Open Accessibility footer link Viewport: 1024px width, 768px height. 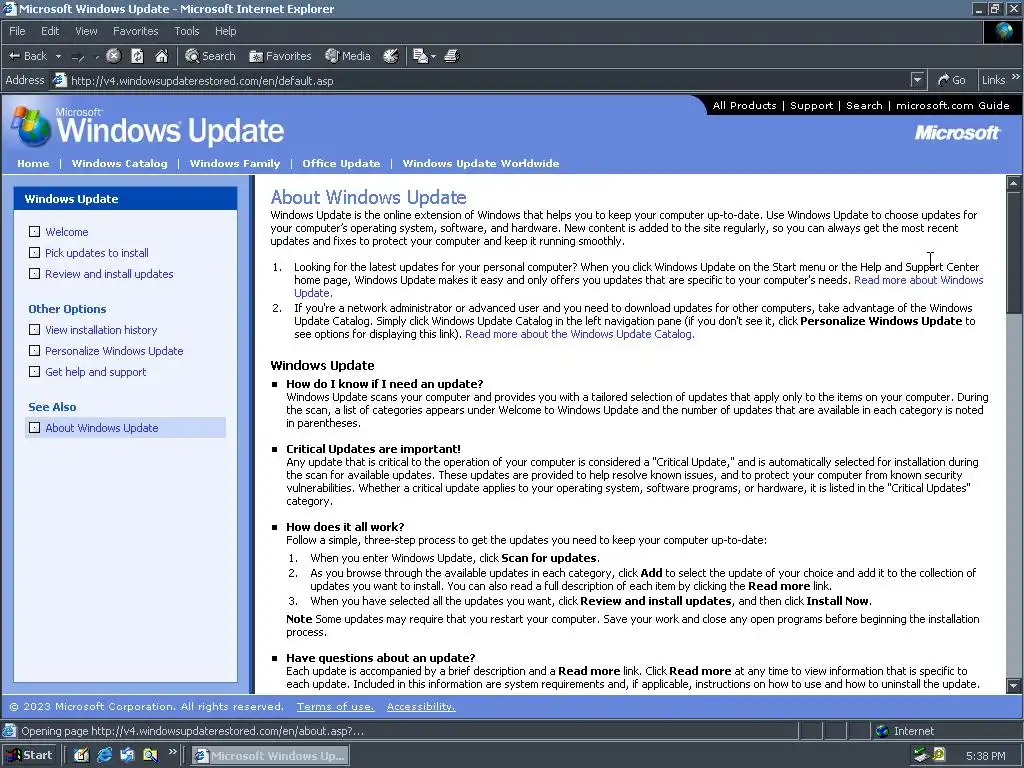click(421, 707)
